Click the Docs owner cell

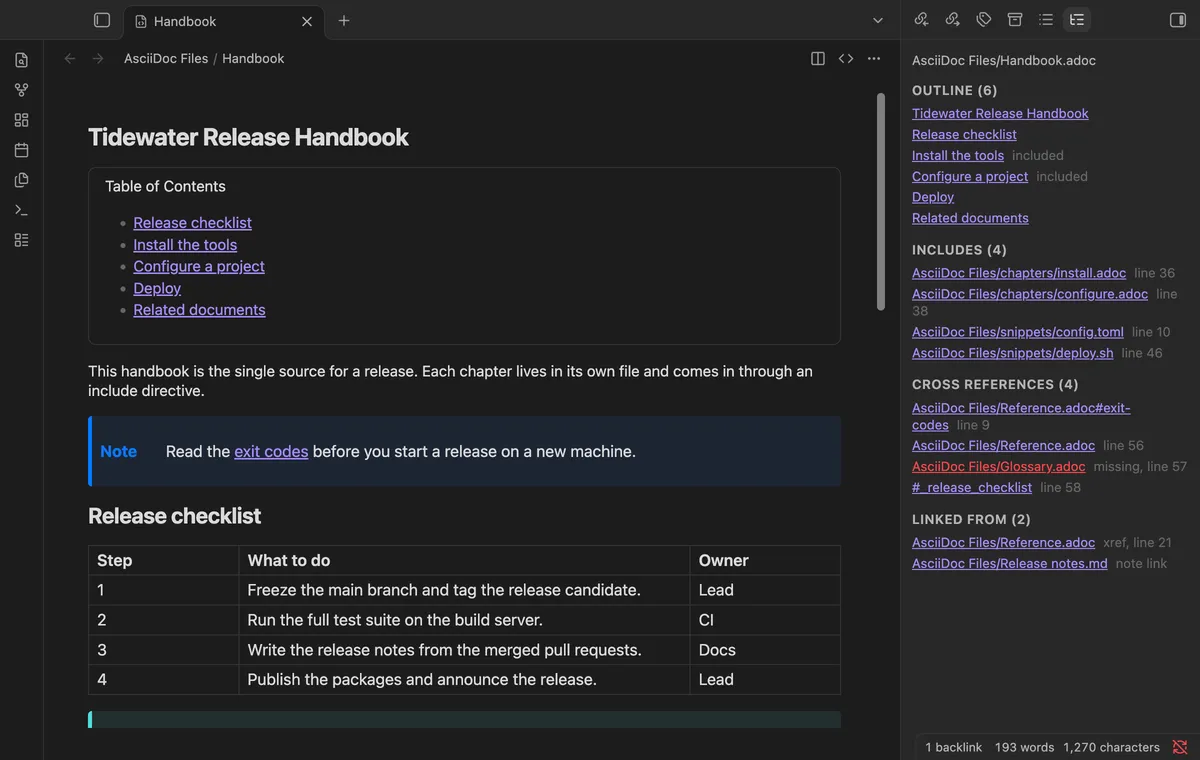(765, 650)
